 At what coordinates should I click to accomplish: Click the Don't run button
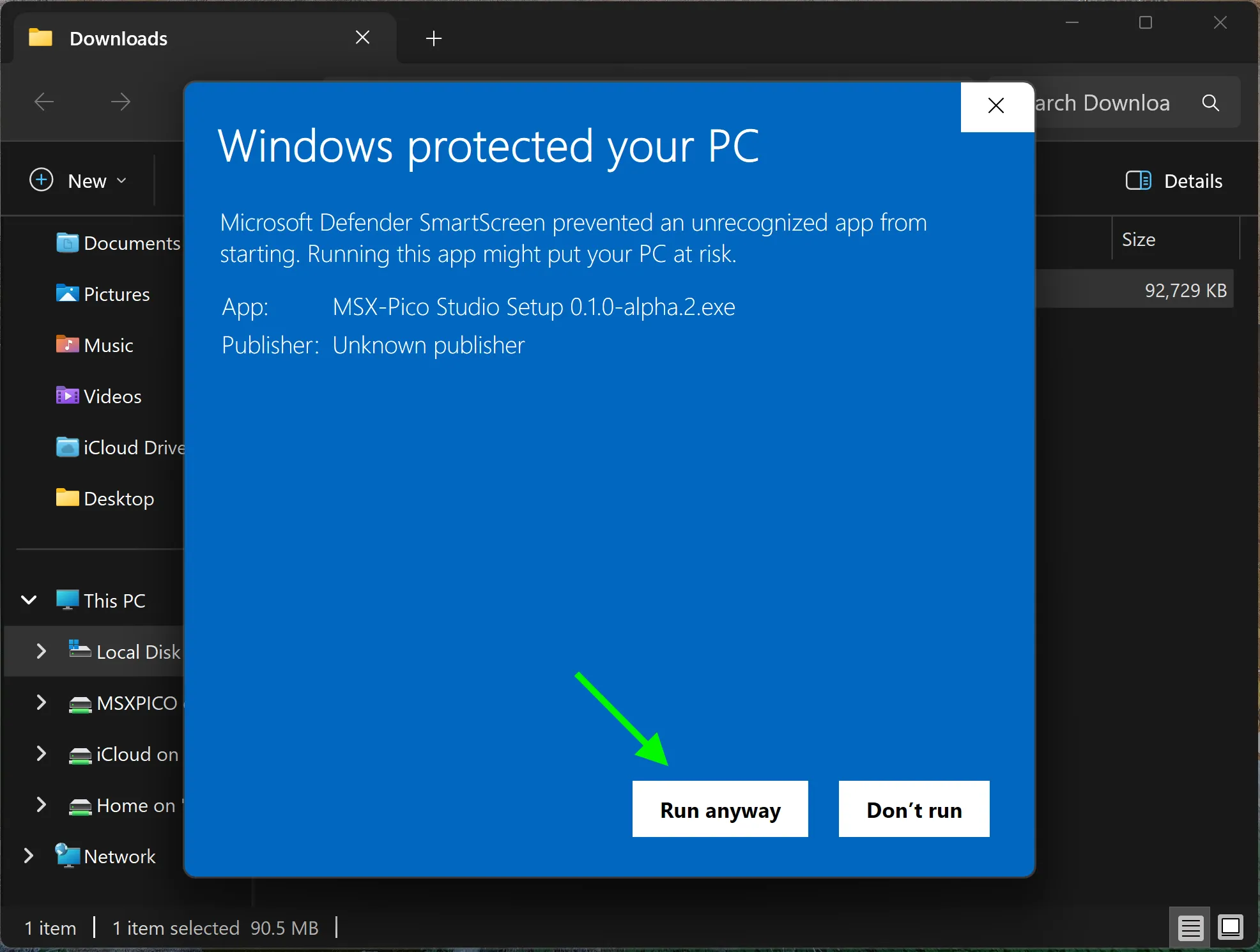914,809
